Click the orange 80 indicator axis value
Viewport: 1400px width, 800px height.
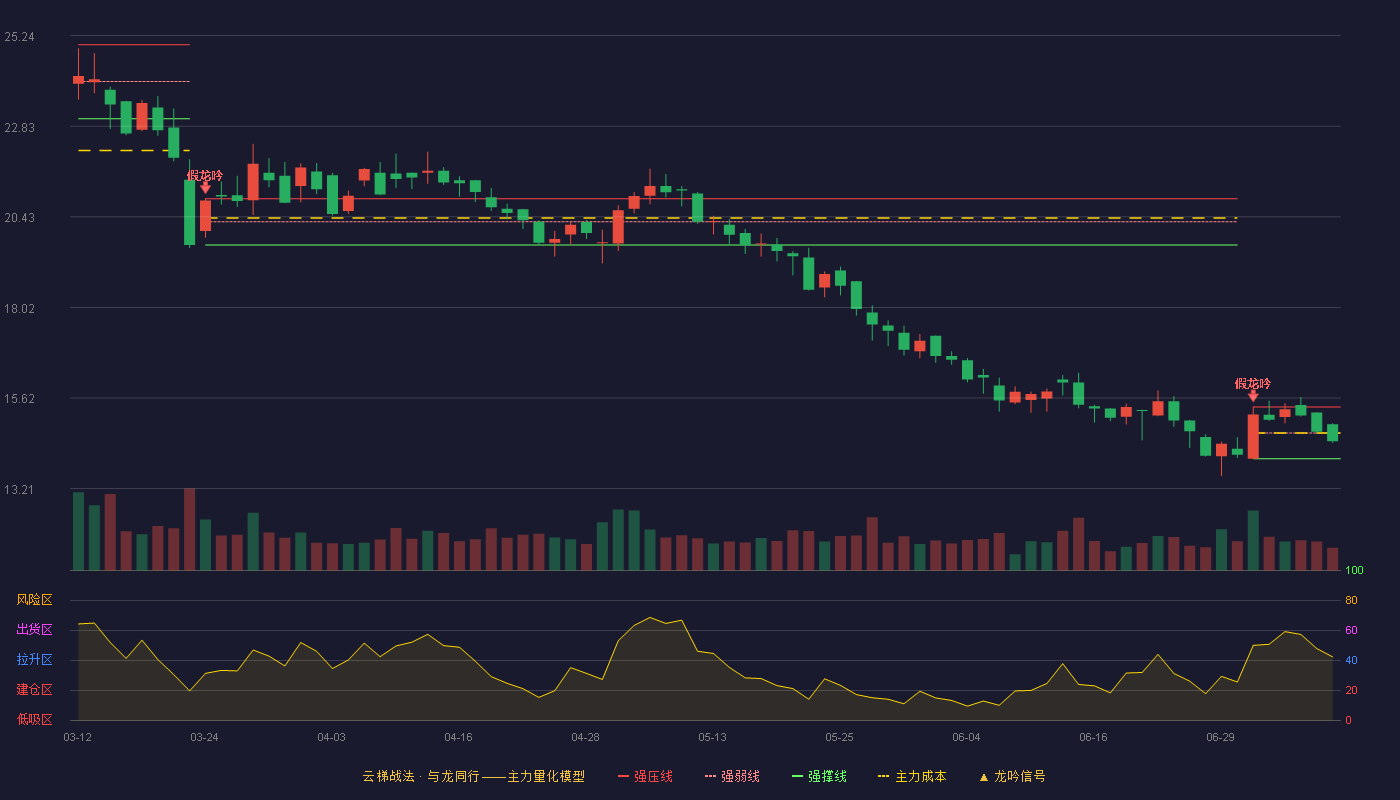(x=1351, y=600)
